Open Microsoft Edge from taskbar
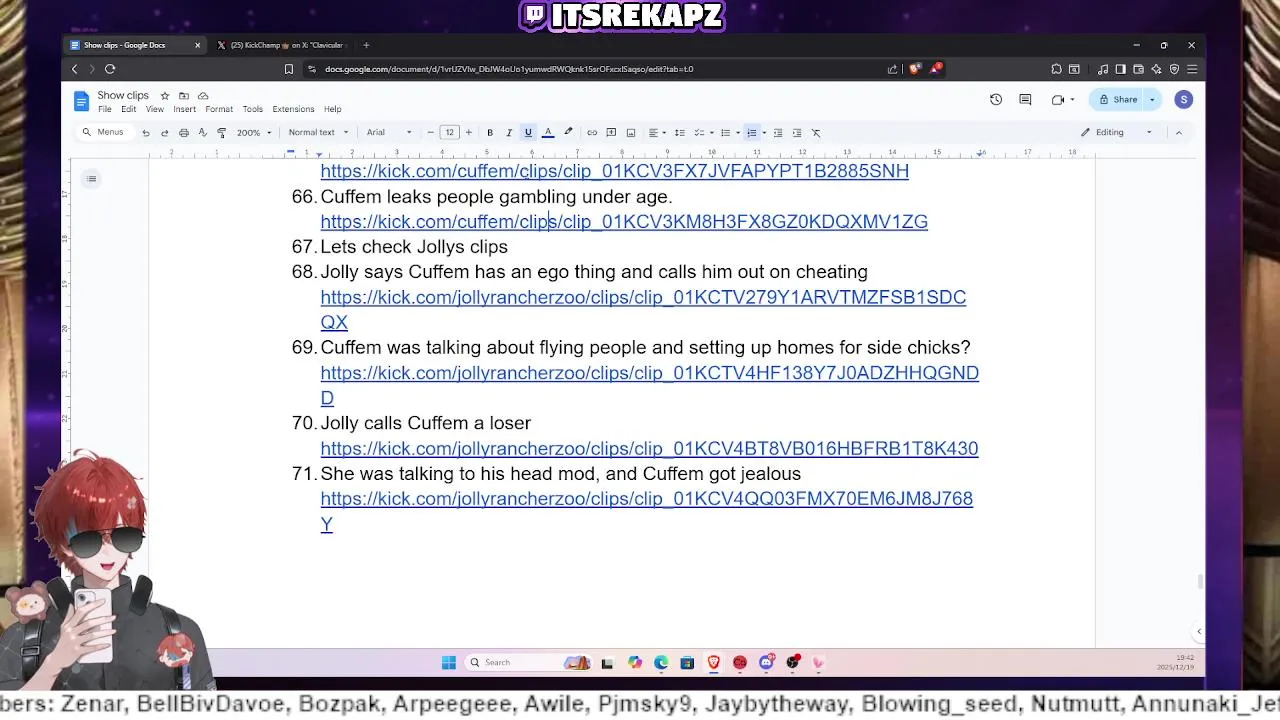Image resolution: width=1280 pixels, height=720 pixels. [x=661, y=662]
